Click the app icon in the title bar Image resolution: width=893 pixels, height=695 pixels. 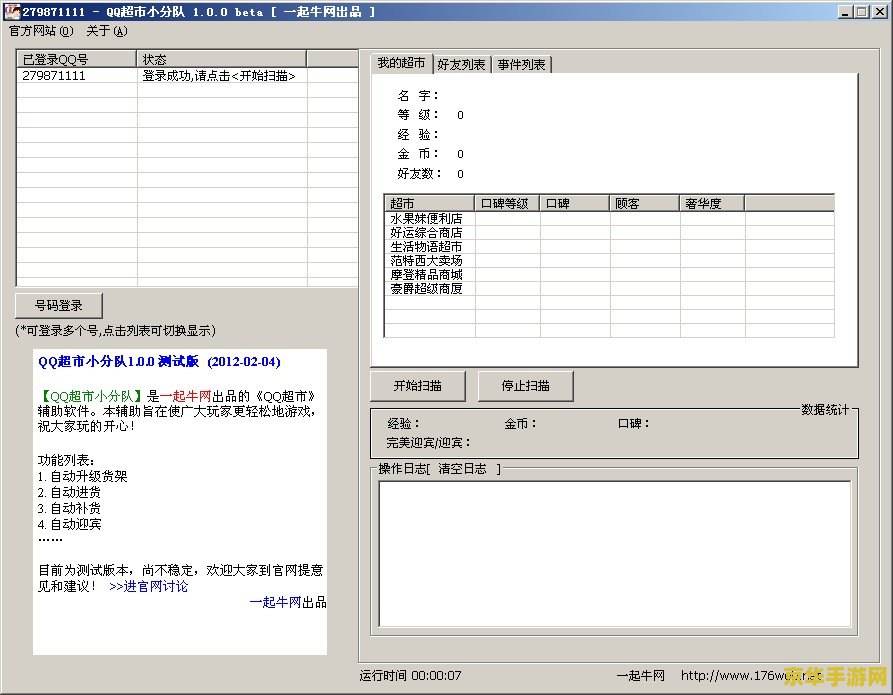click(11, 11)
